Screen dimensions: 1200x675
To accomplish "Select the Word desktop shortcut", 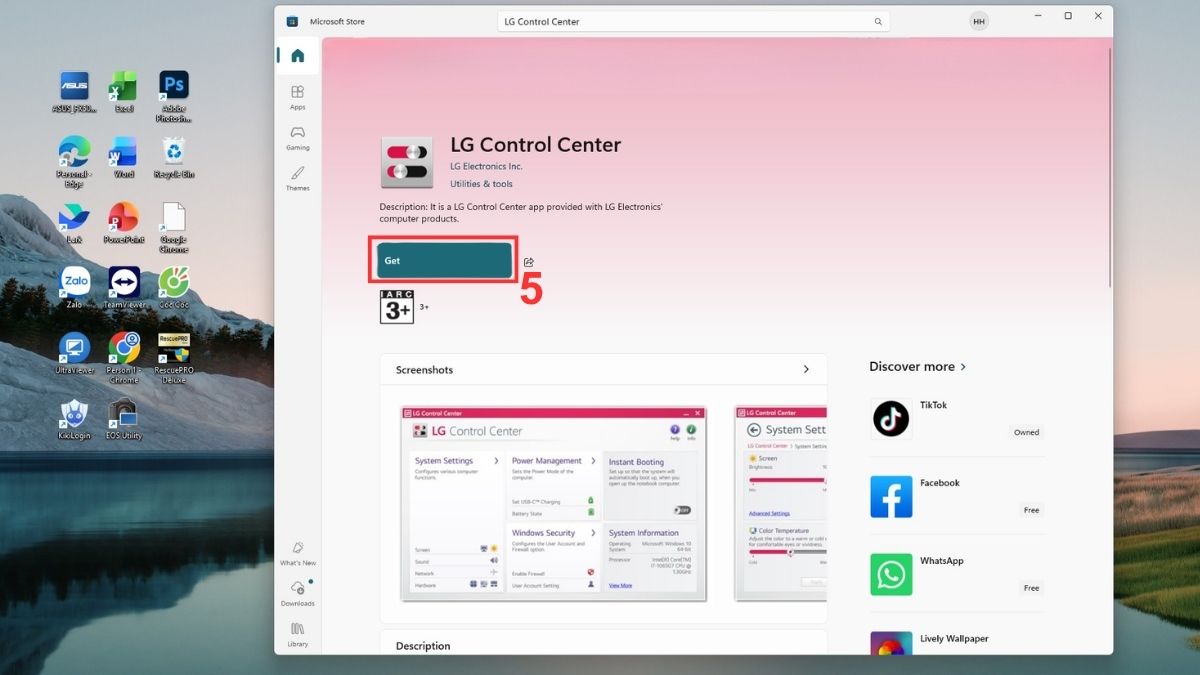I will pos(124,157).
